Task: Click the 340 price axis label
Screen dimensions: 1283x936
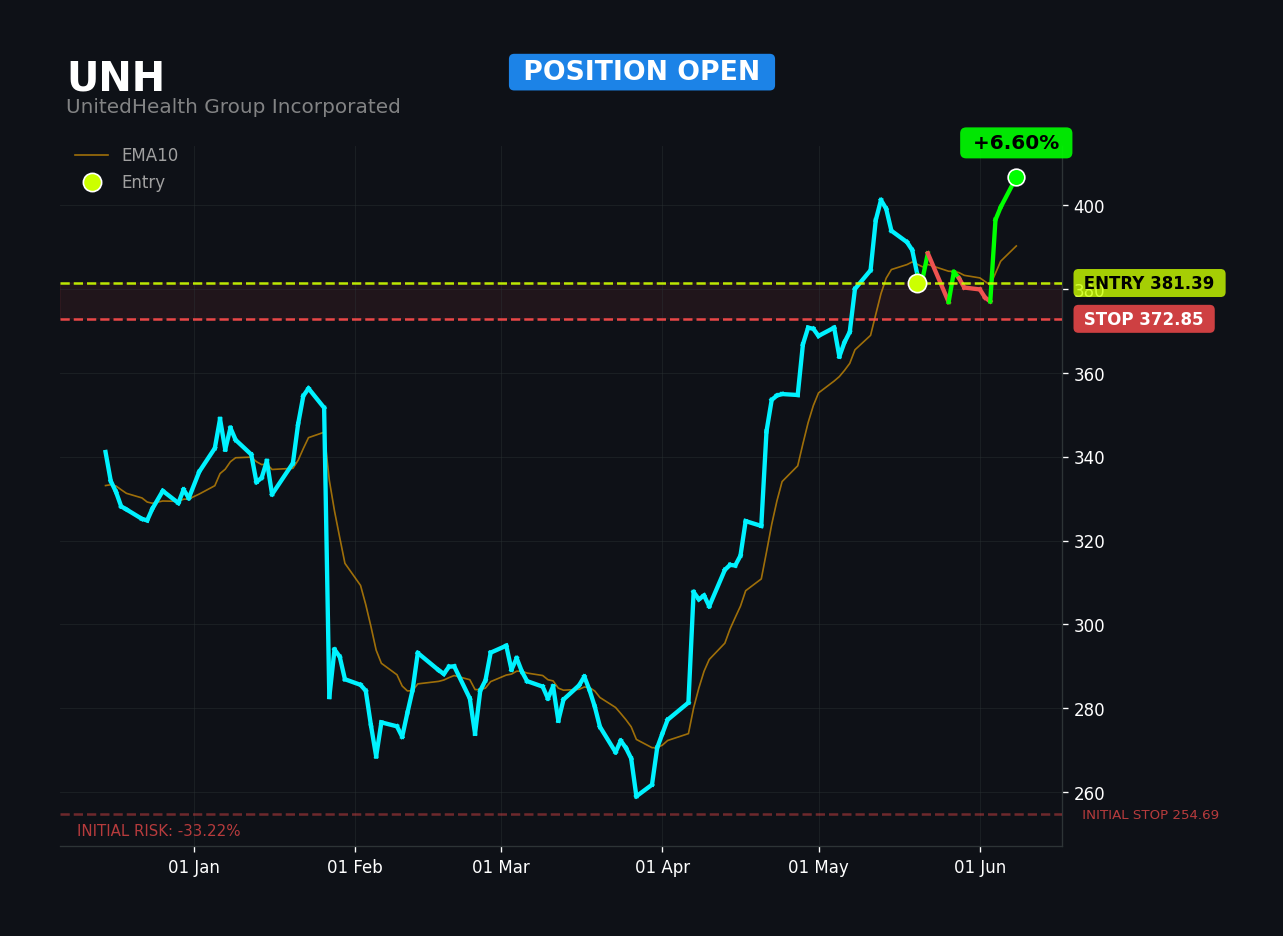Action: click(1089, 458)
